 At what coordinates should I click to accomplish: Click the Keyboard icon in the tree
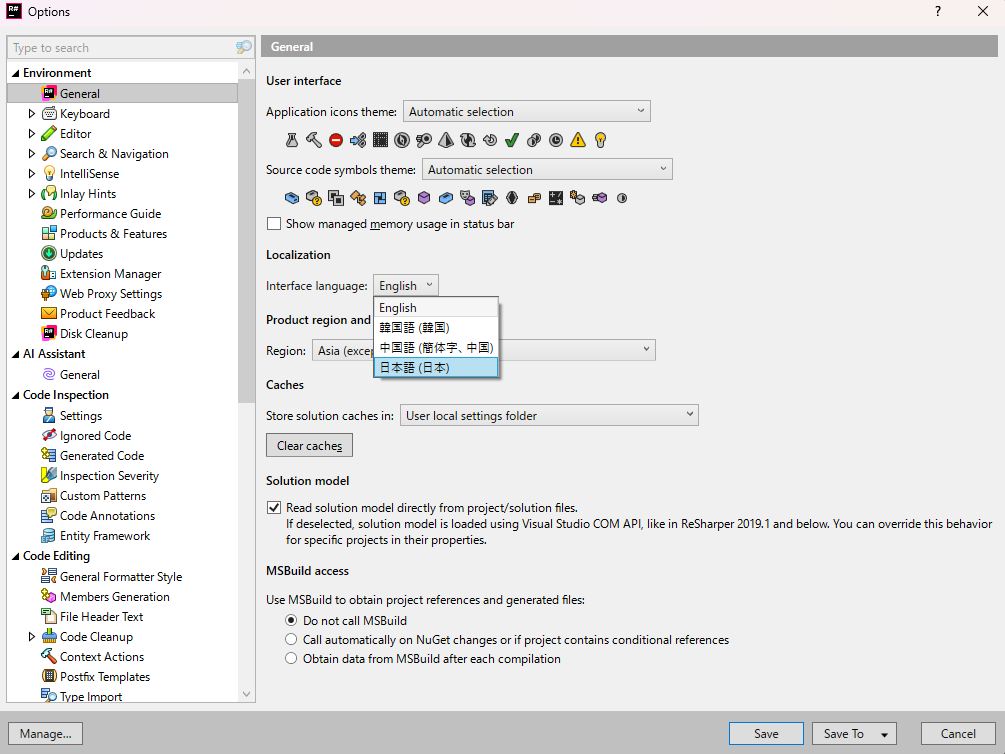tap(49, 113)
